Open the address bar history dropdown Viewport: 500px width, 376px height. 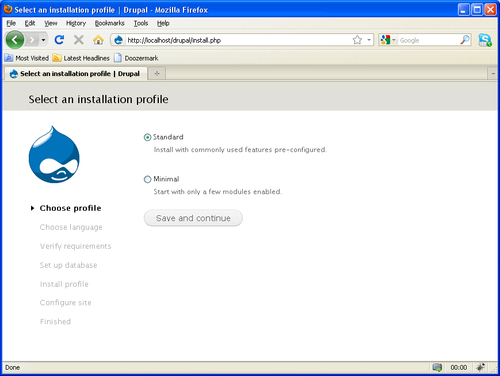(369, 40)
